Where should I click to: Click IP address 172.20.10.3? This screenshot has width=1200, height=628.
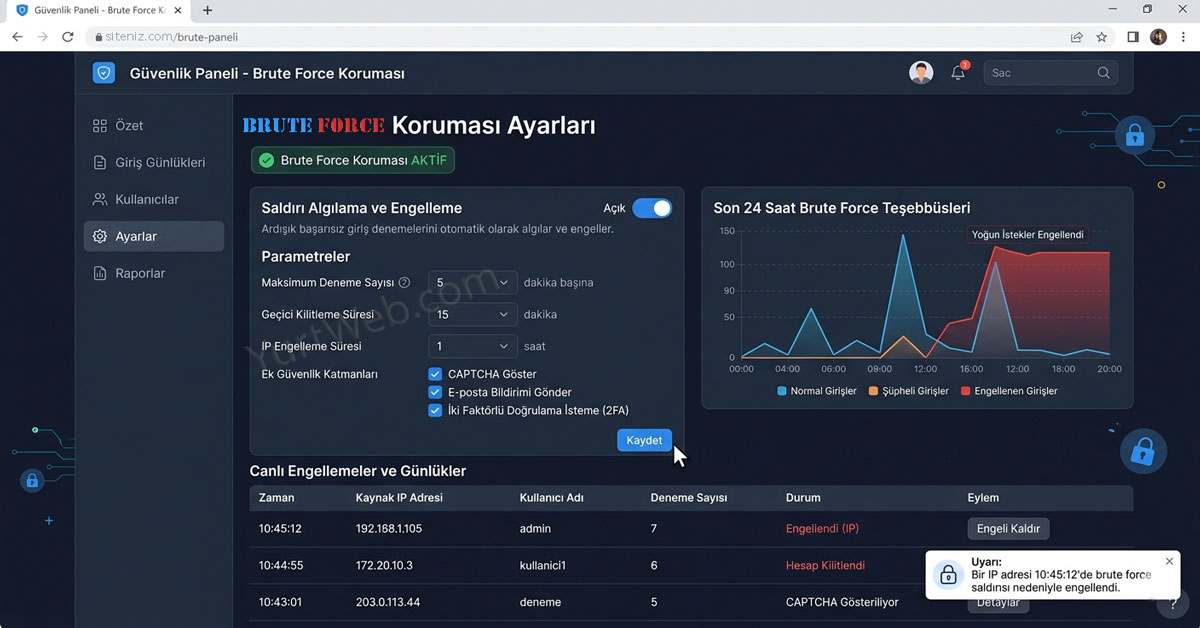pyautogui.click(x=384, y=565)
